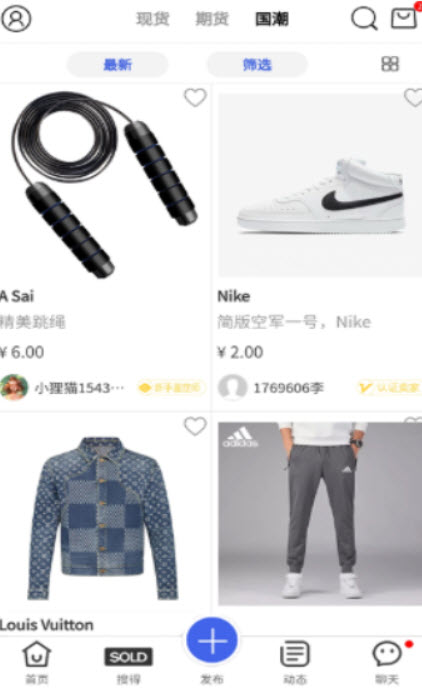Viewport: 422px width, 695px height.
Task: Open the 筛选 filter options
Action: click(257, 65)
